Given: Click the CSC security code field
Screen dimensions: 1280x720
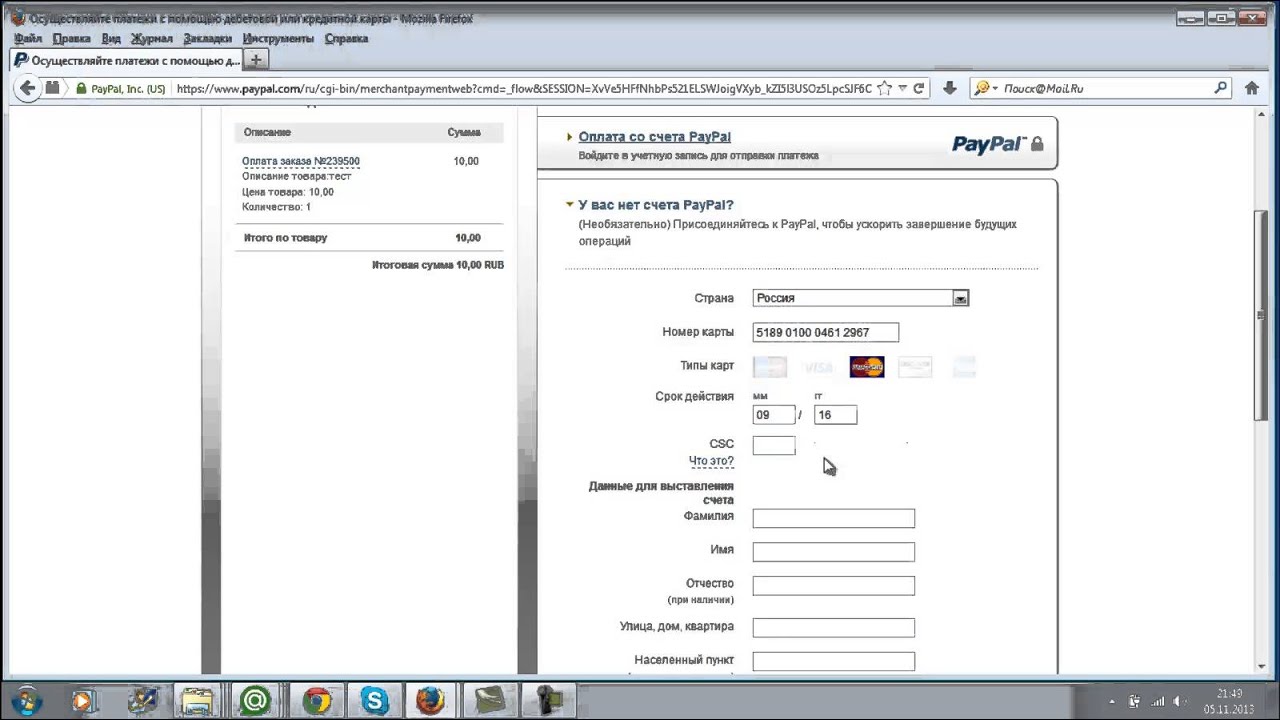Looking at the screenshot, I should [x=774, y=445].
